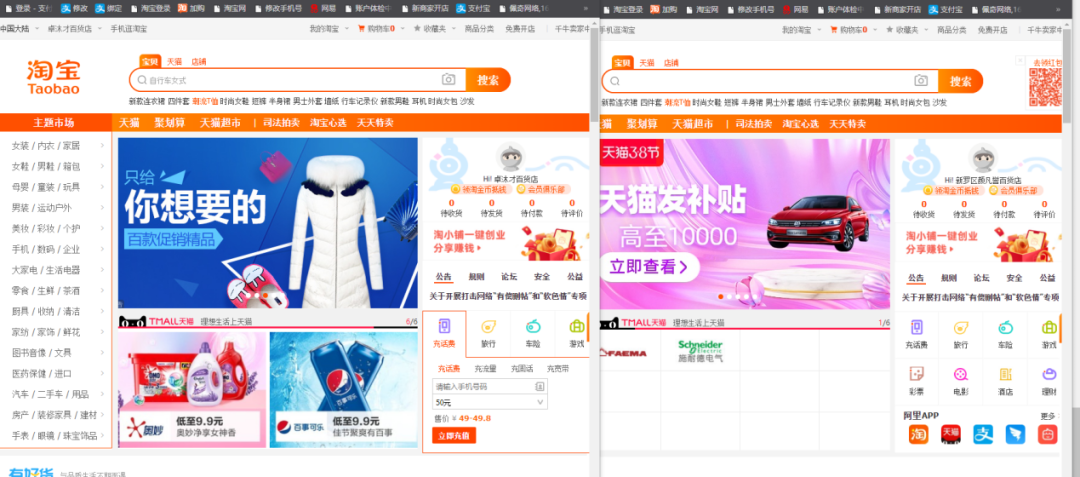Select the 游戏 icon in right window

[1049, 328]
